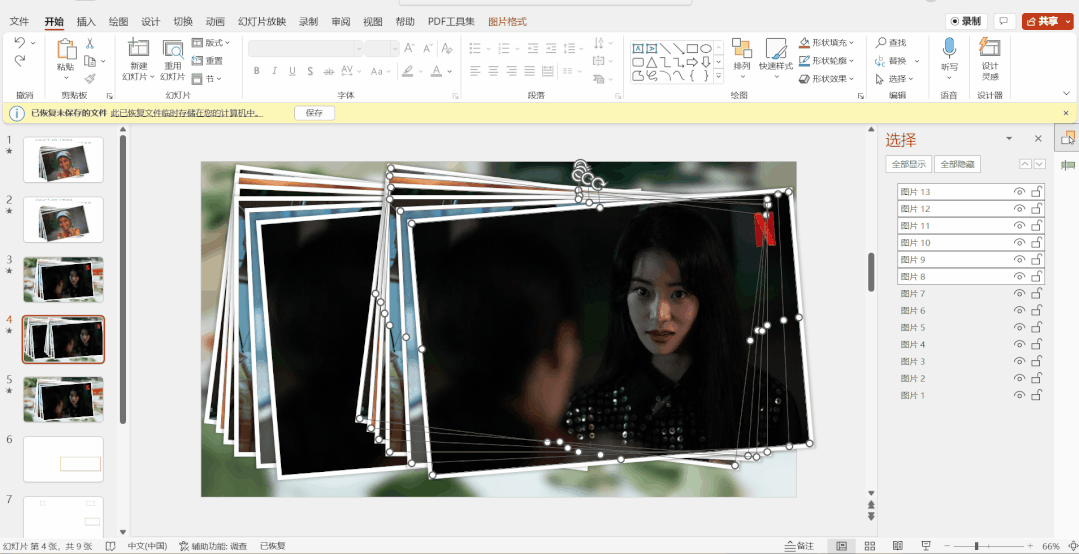Viewport: 1079px width, 554px height.
Task: Open Notes (备注) in status bar
Action: point(799,546)
